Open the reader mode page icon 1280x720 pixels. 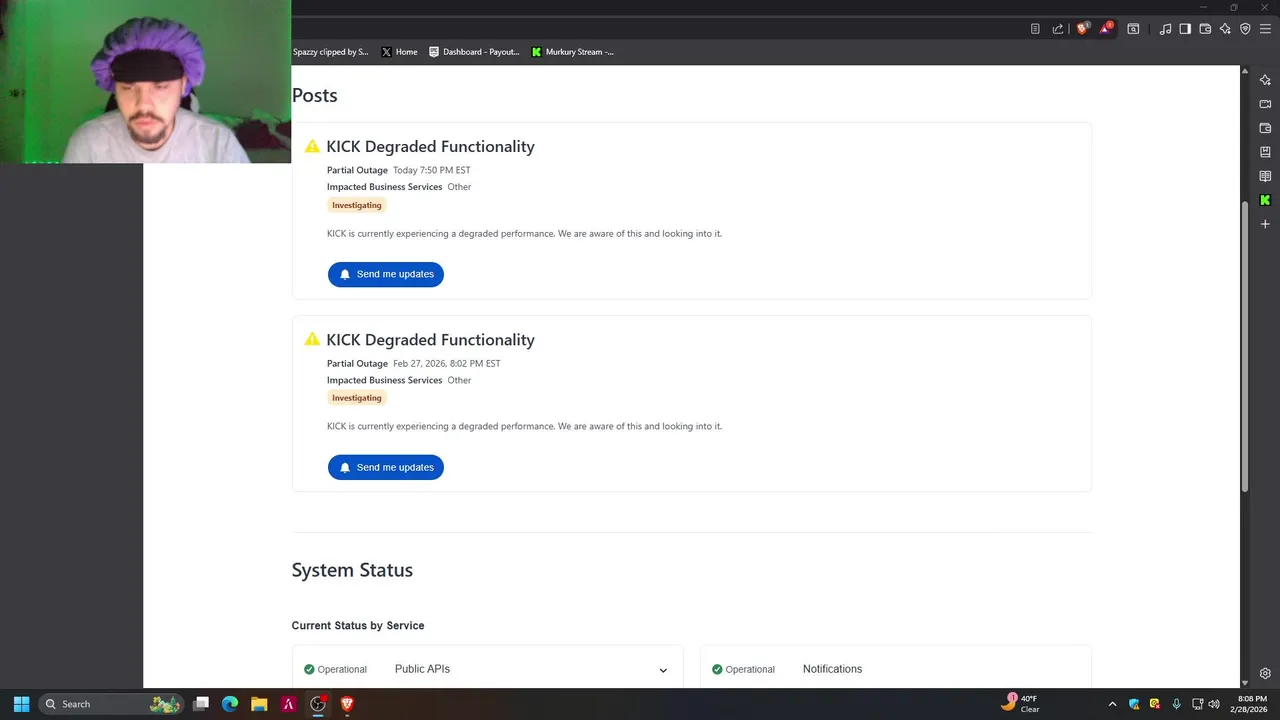pyautogui.click(x=1035, y=29)
